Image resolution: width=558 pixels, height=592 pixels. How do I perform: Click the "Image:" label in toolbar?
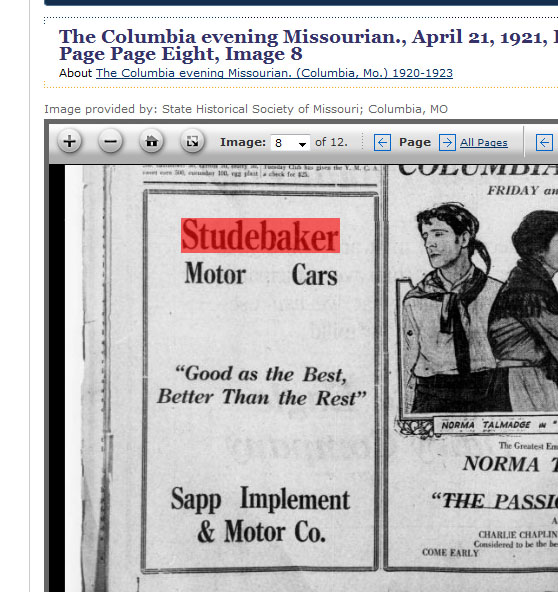[243, 142]
